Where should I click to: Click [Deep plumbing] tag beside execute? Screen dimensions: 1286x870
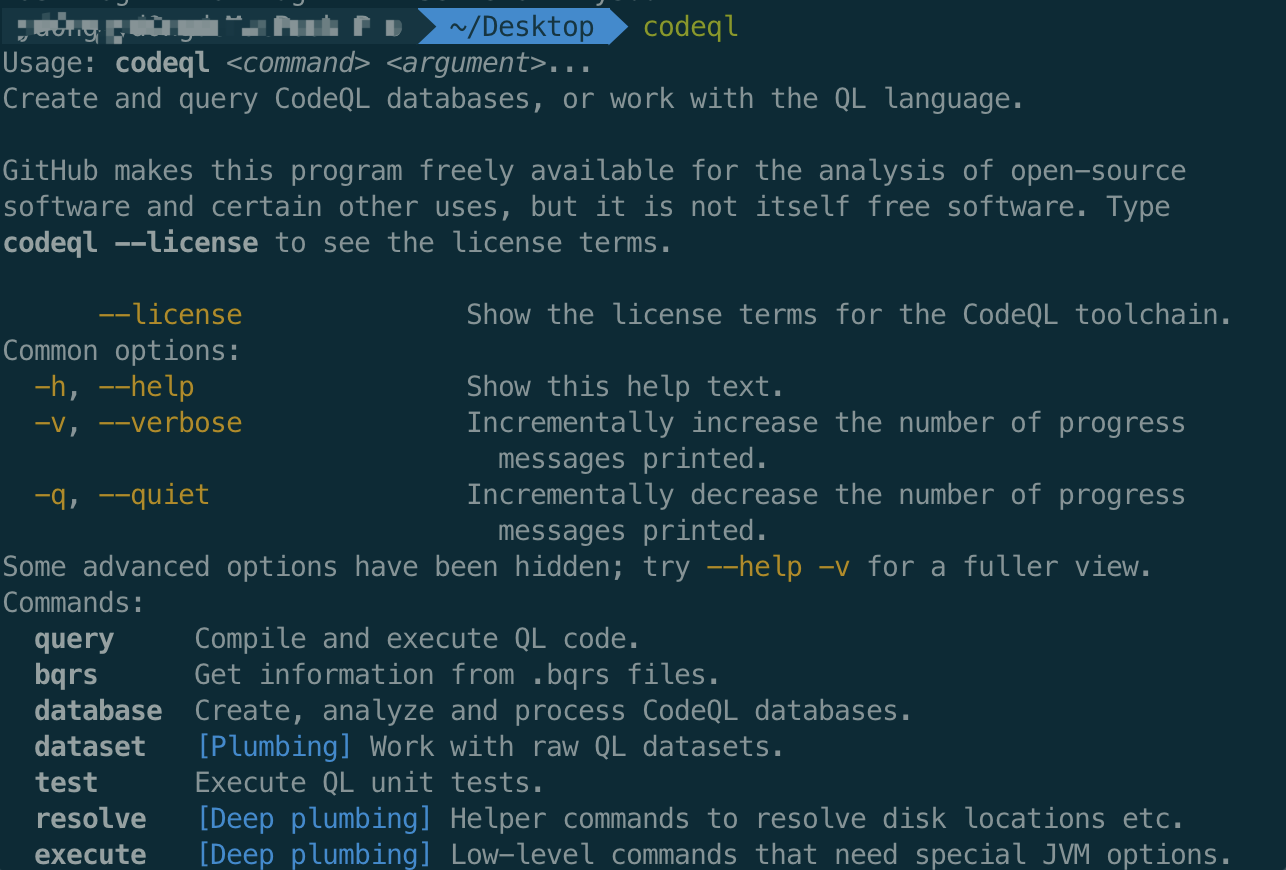(314, 855)
